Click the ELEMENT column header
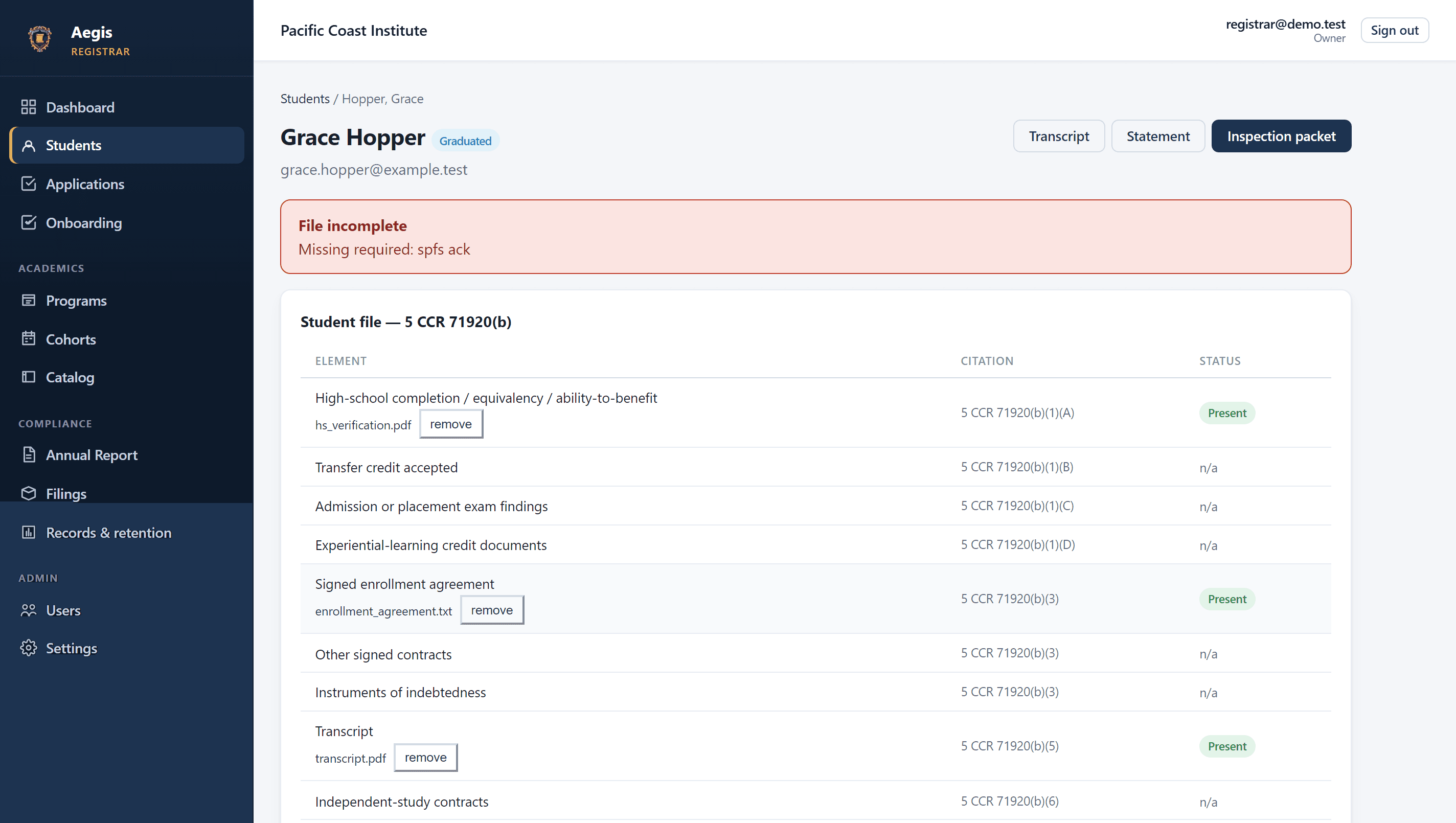1456x823 pixels. pyautogui.click(x=341, y=360)
